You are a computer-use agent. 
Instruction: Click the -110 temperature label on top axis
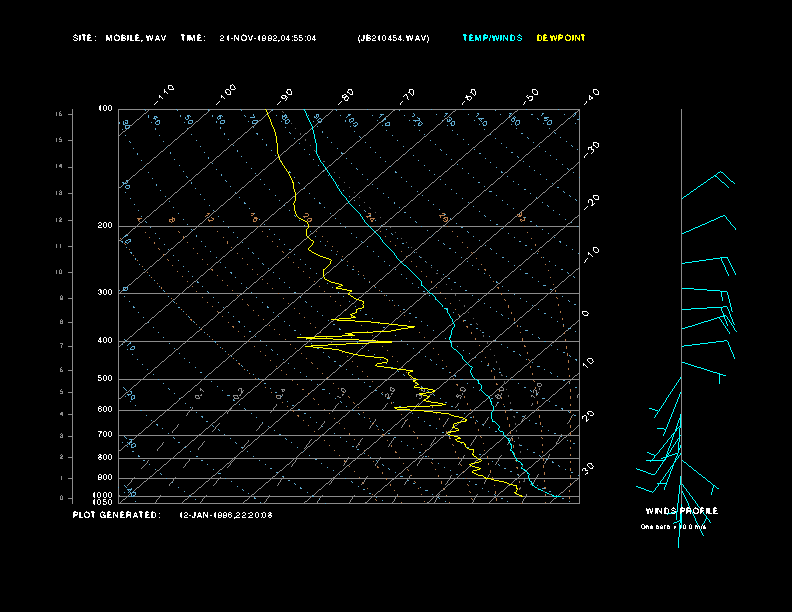[x=164, y=95]
